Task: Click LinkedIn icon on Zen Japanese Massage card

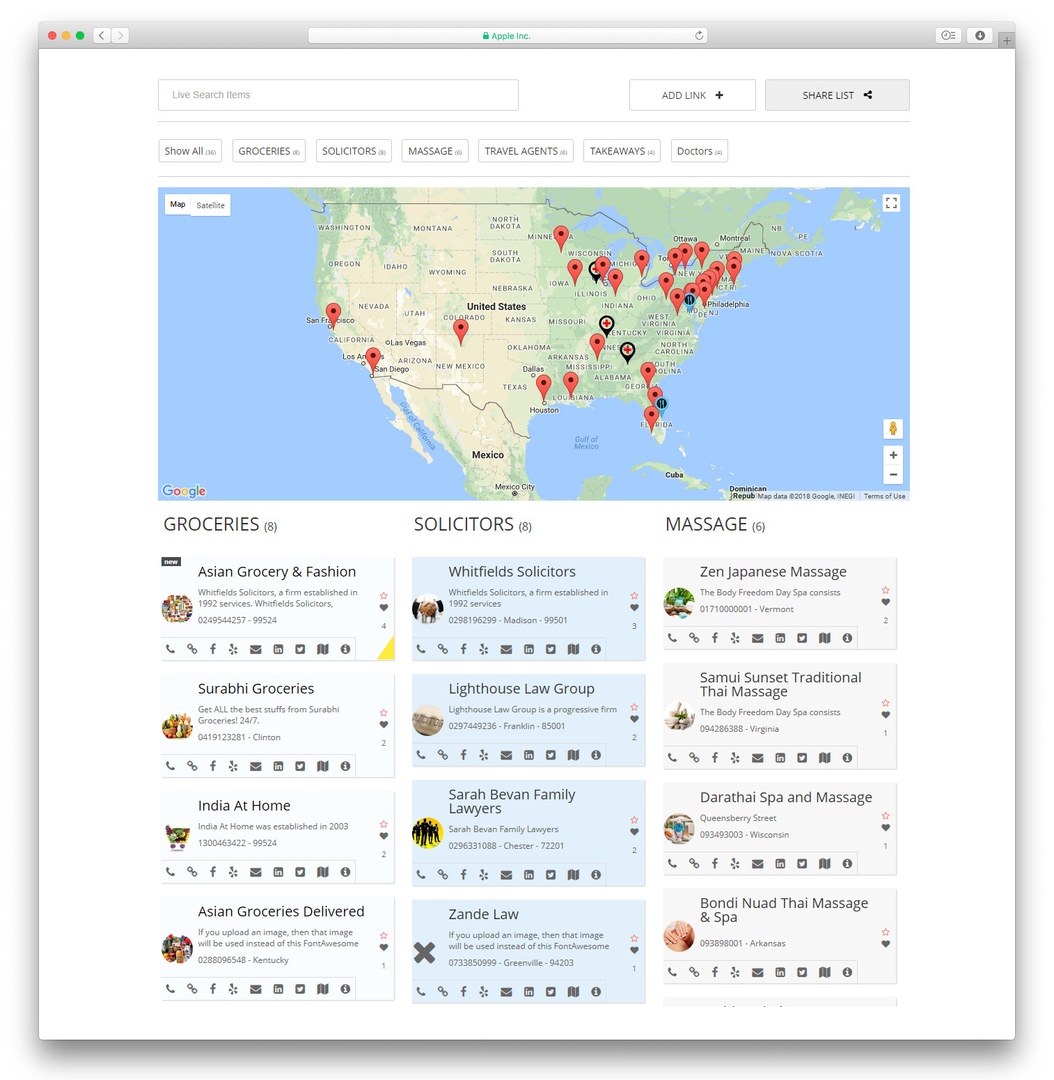Action: (780, 638)
